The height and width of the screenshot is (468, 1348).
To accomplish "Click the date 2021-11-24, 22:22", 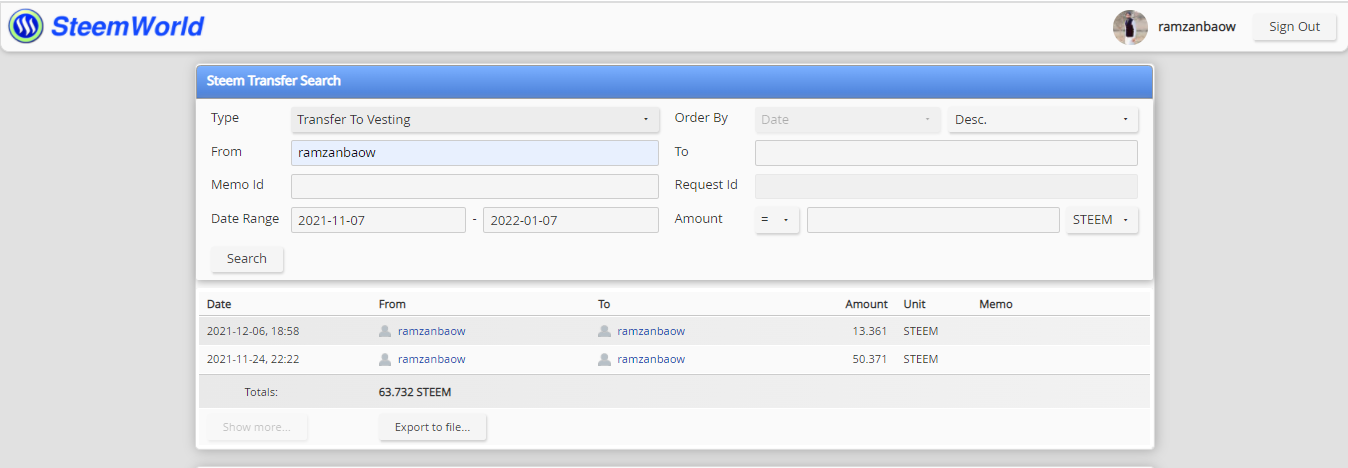I will click(x=253, y=359).
